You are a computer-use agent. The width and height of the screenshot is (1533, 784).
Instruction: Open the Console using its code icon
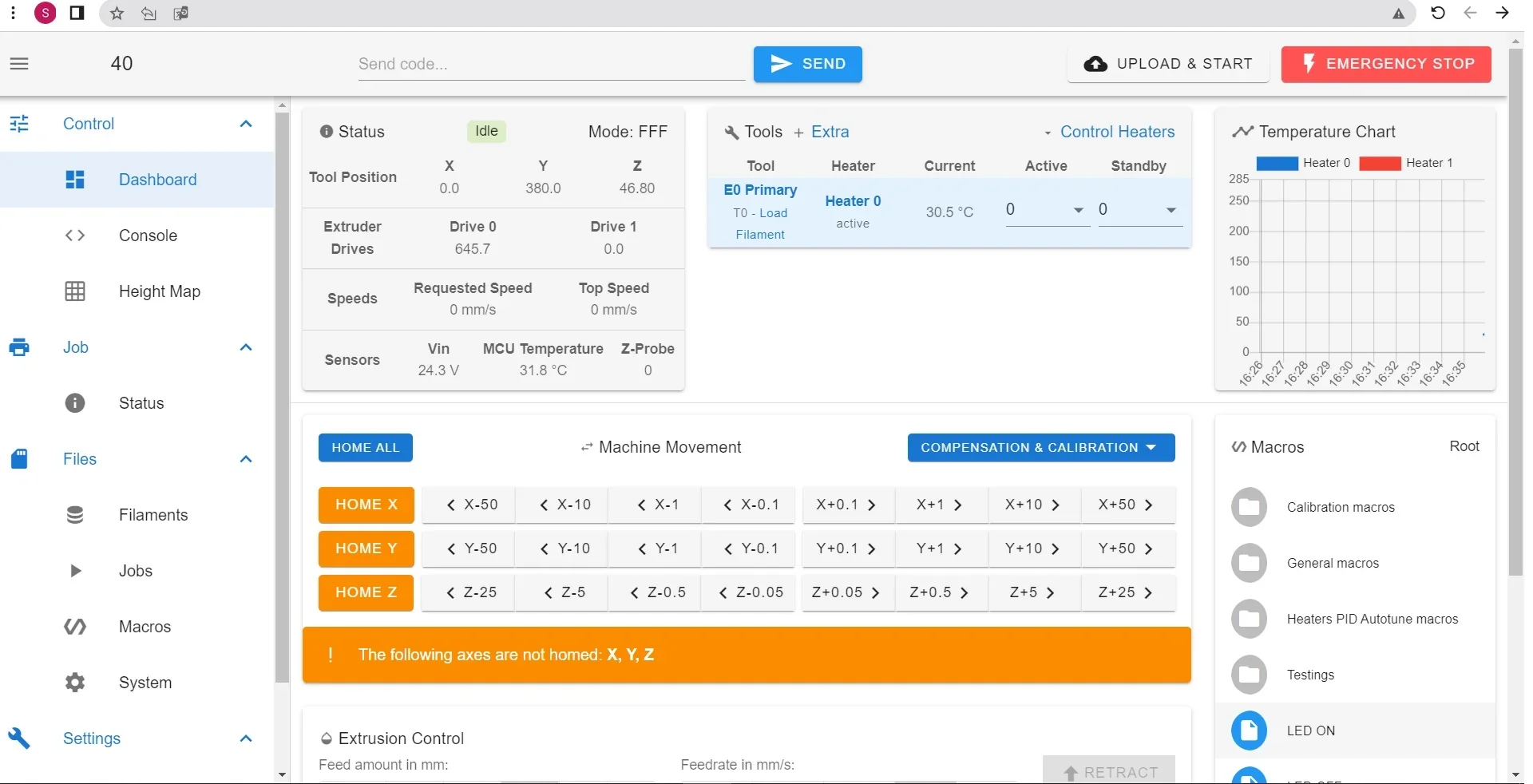(x=75, y=236)
